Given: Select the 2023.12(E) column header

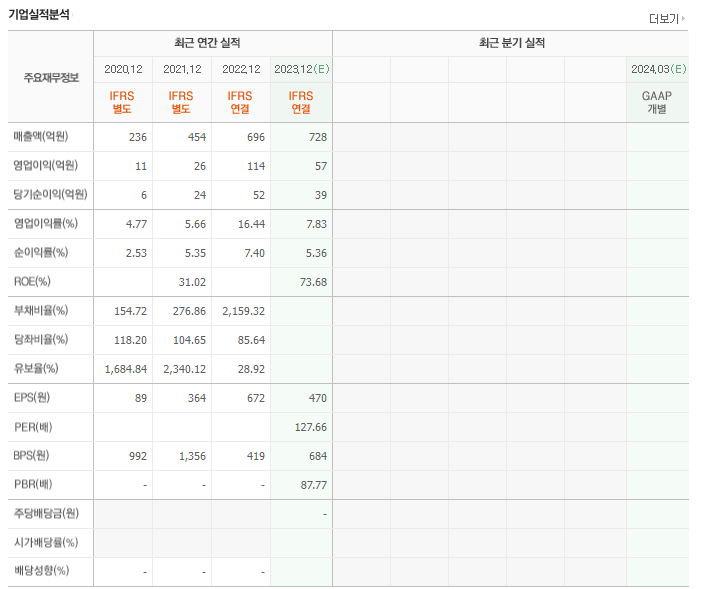Looking at the screenshot, I should pos(302,69).
